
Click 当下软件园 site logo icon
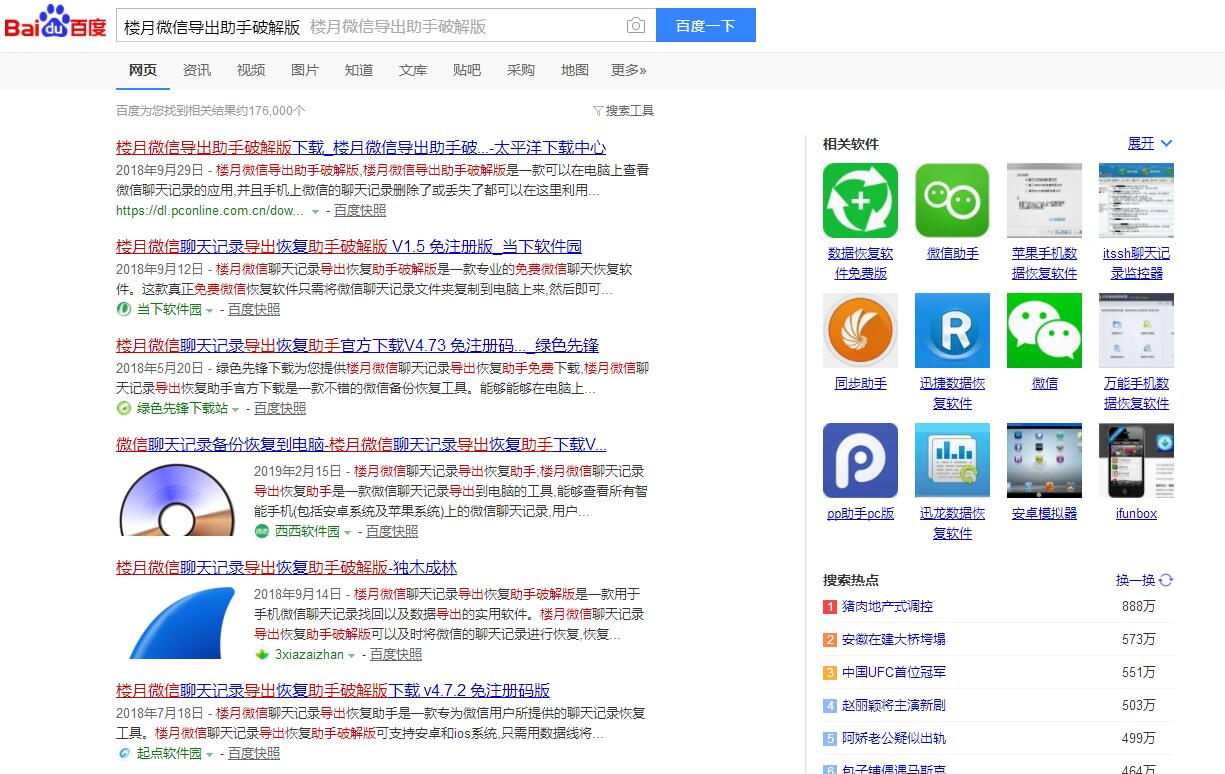point(124,310)
